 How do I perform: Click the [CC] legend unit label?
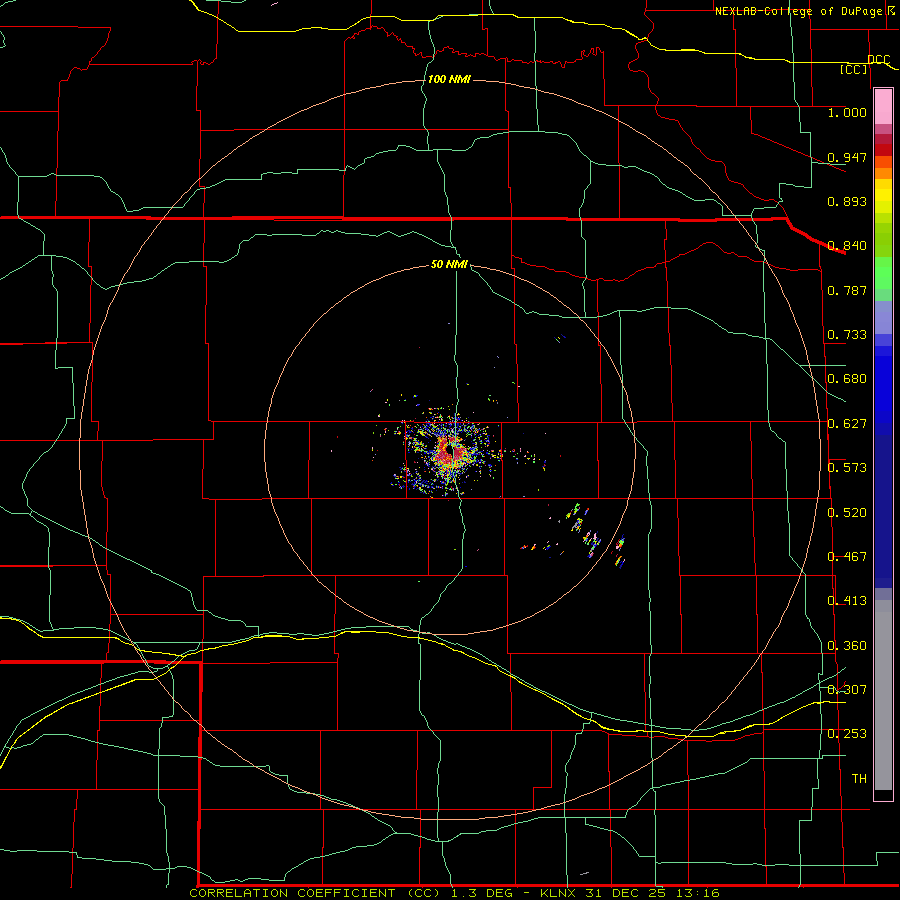coord(854,69)
